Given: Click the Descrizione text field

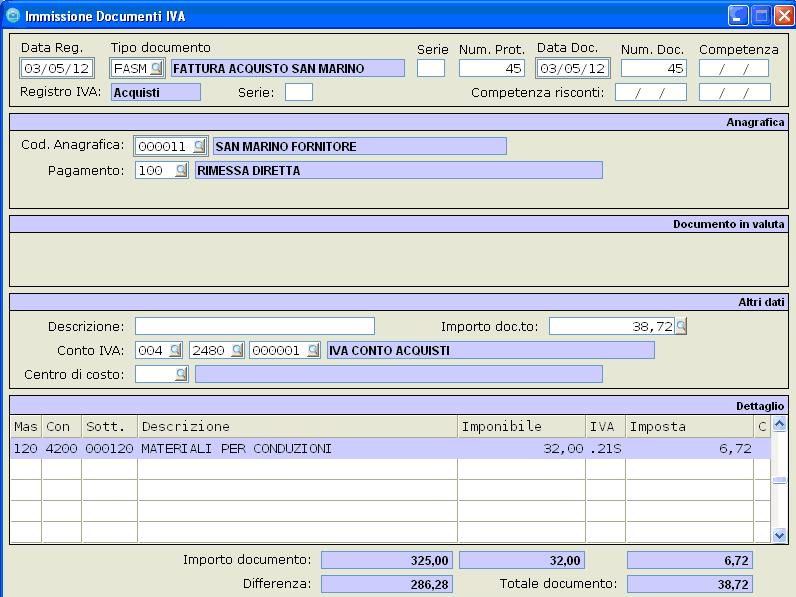Looking at the screenshot, I should click(255, 326).
